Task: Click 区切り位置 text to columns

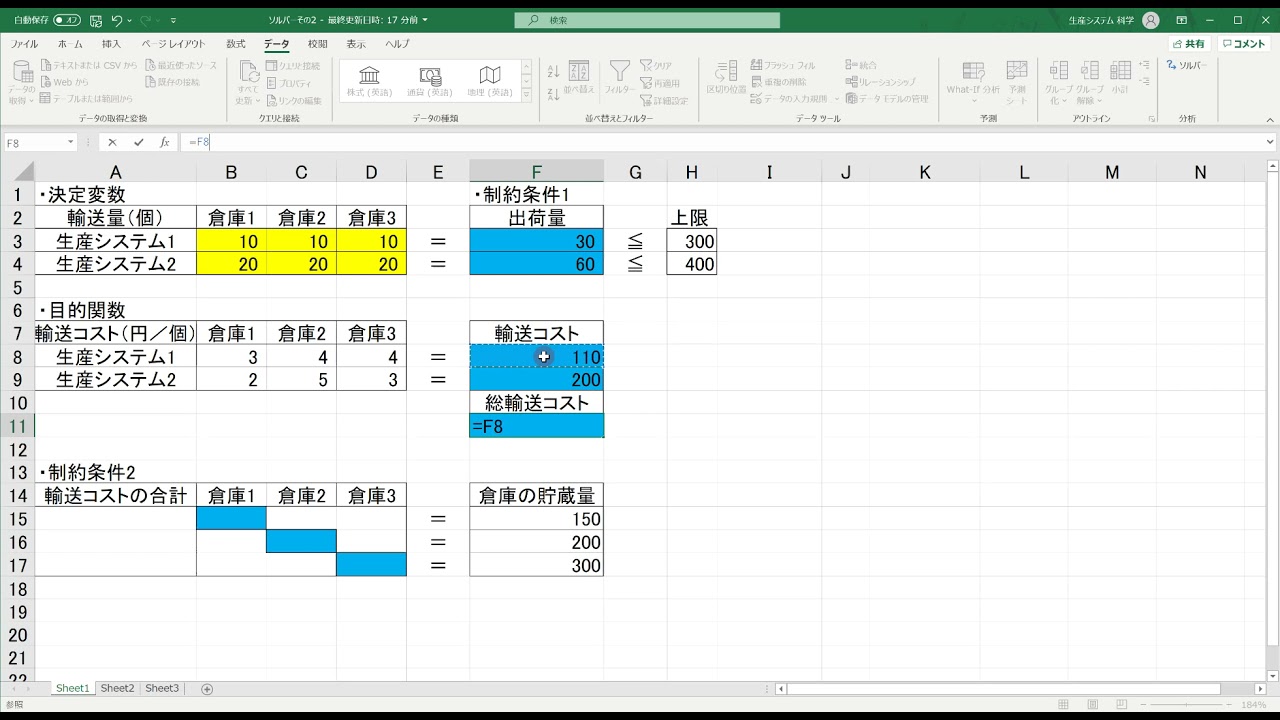Action: pos(726,78)
